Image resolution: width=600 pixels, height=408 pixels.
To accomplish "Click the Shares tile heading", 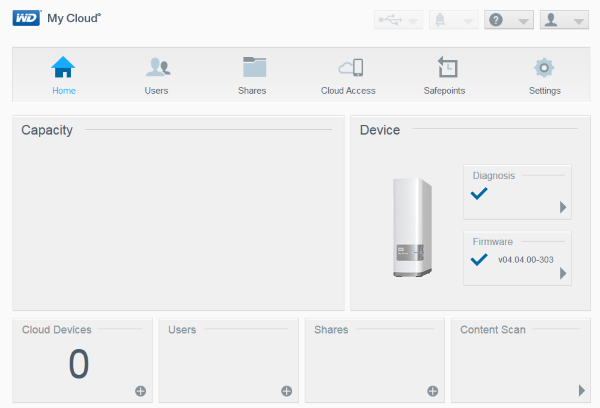I will click(331, 330).
